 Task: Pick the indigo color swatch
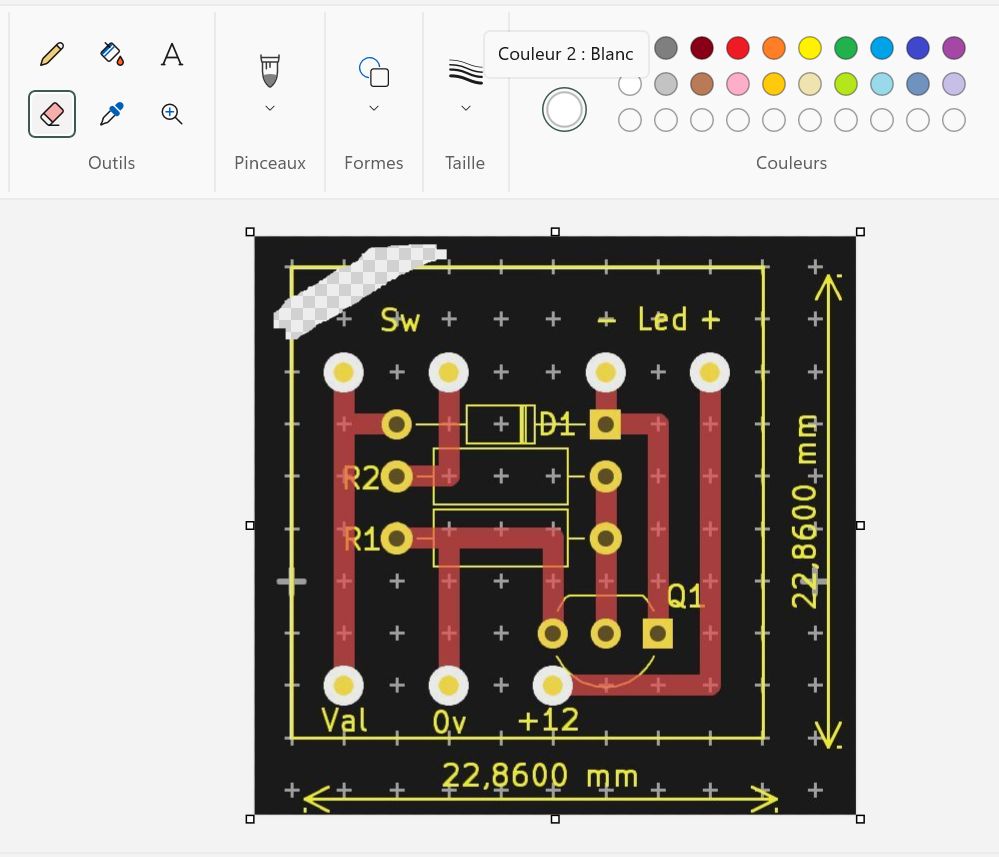click(917, 48)
